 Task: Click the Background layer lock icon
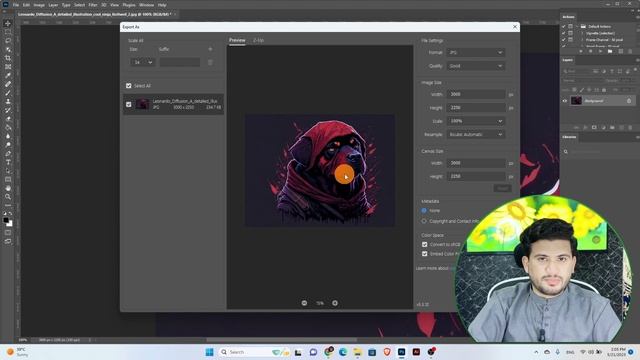point(629,101)
